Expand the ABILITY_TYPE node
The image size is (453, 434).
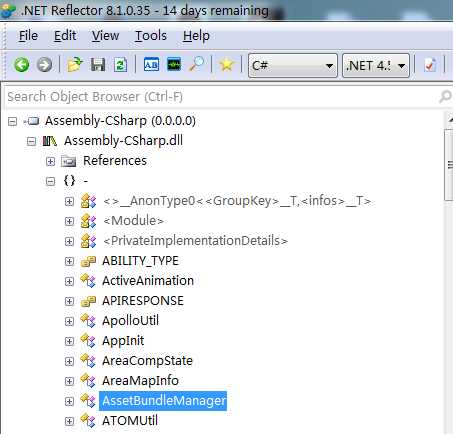point(69,261)
